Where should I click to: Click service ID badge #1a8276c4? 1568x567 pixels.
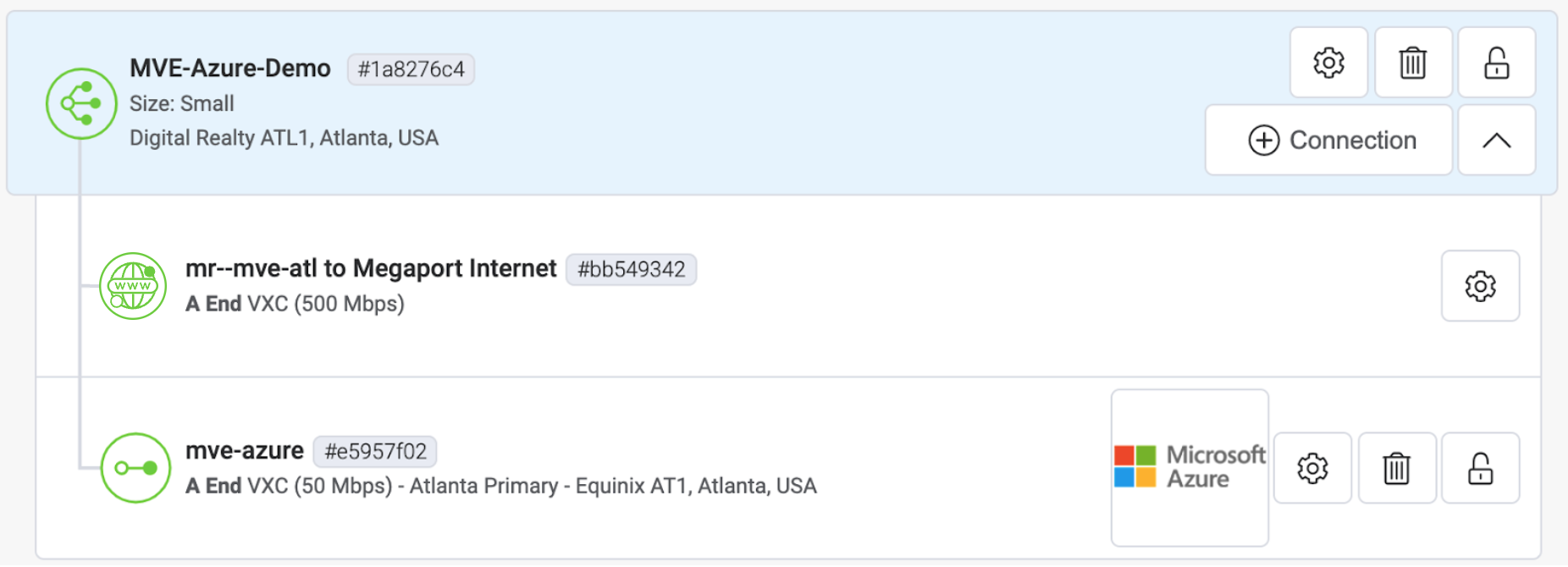pos(411,69)
